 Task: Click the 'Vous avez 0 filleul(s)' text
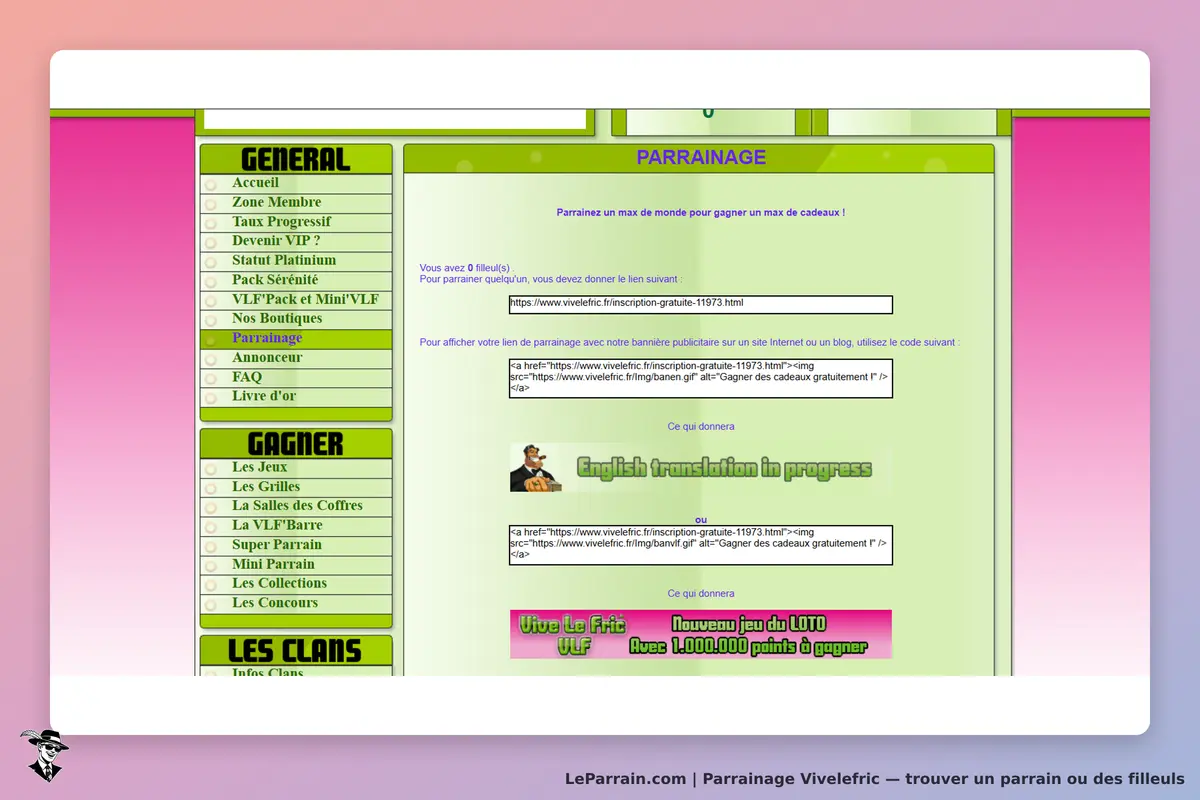[465, 268]
